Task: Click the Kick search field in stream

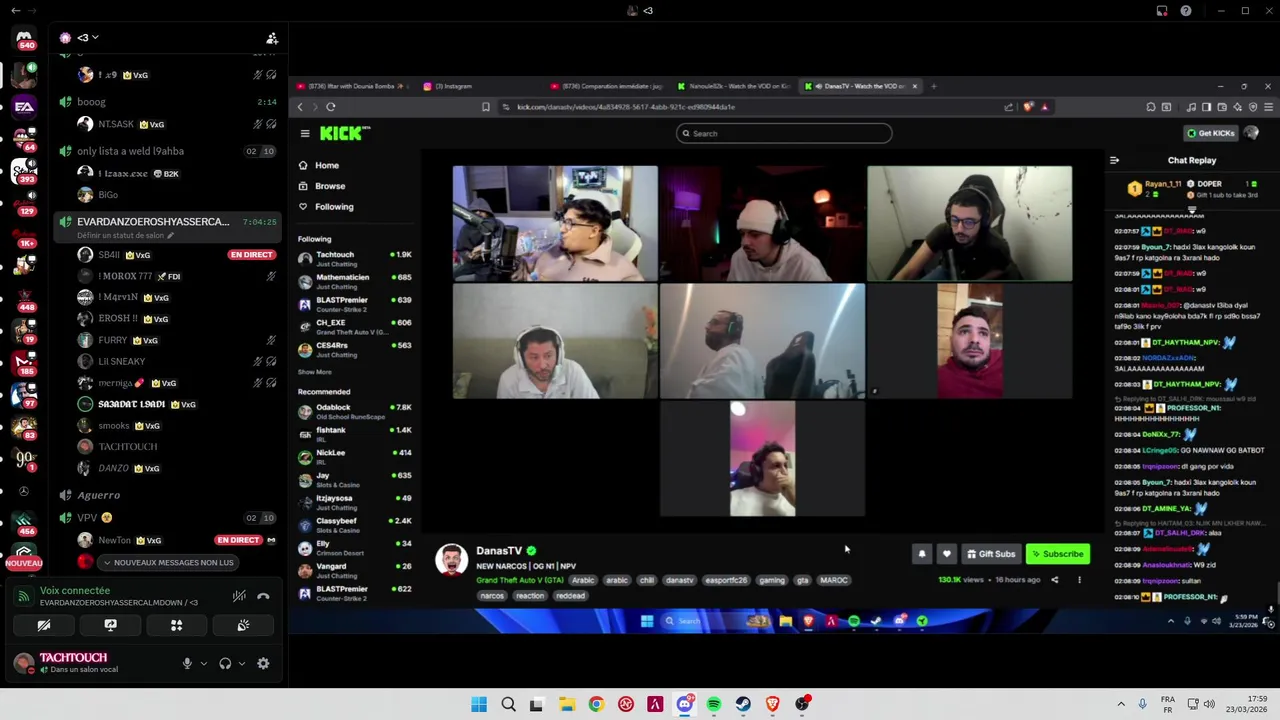Action: click(x=784, y=133)
